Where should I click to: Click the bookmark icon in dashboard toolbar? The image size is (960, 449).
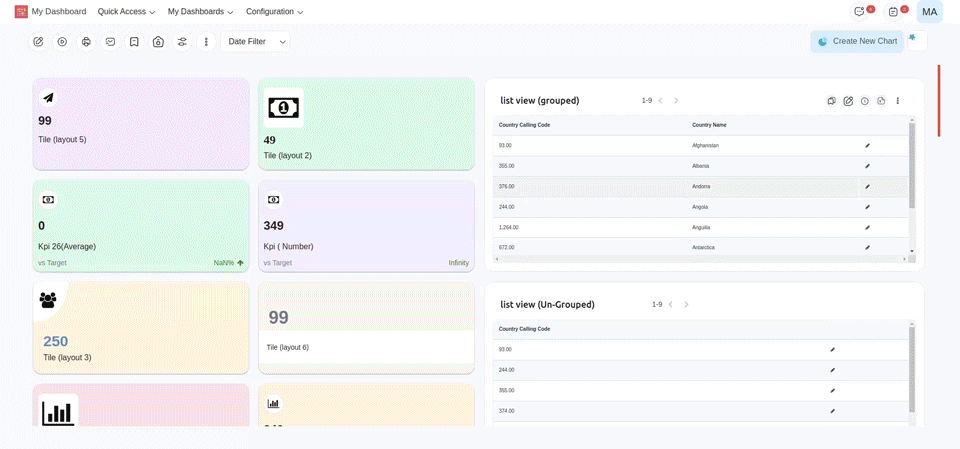point(134,42)
